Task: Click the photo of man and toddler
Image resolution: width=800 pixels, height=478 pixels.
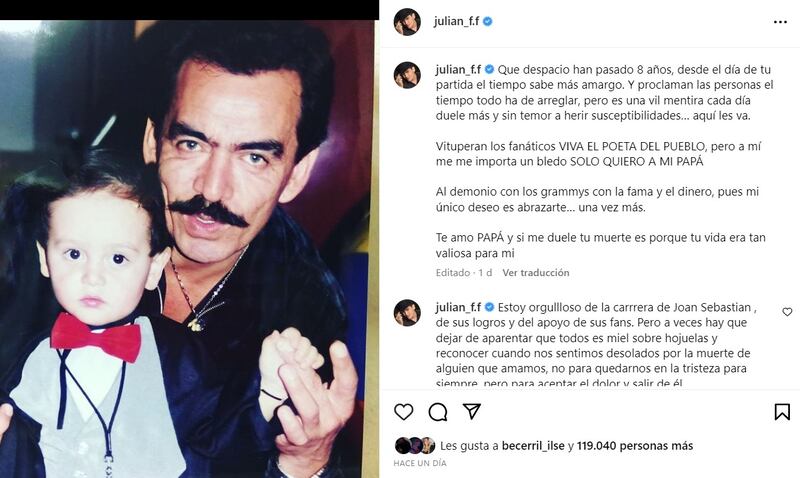Action: pyautogui.click(x=187, y=249)
